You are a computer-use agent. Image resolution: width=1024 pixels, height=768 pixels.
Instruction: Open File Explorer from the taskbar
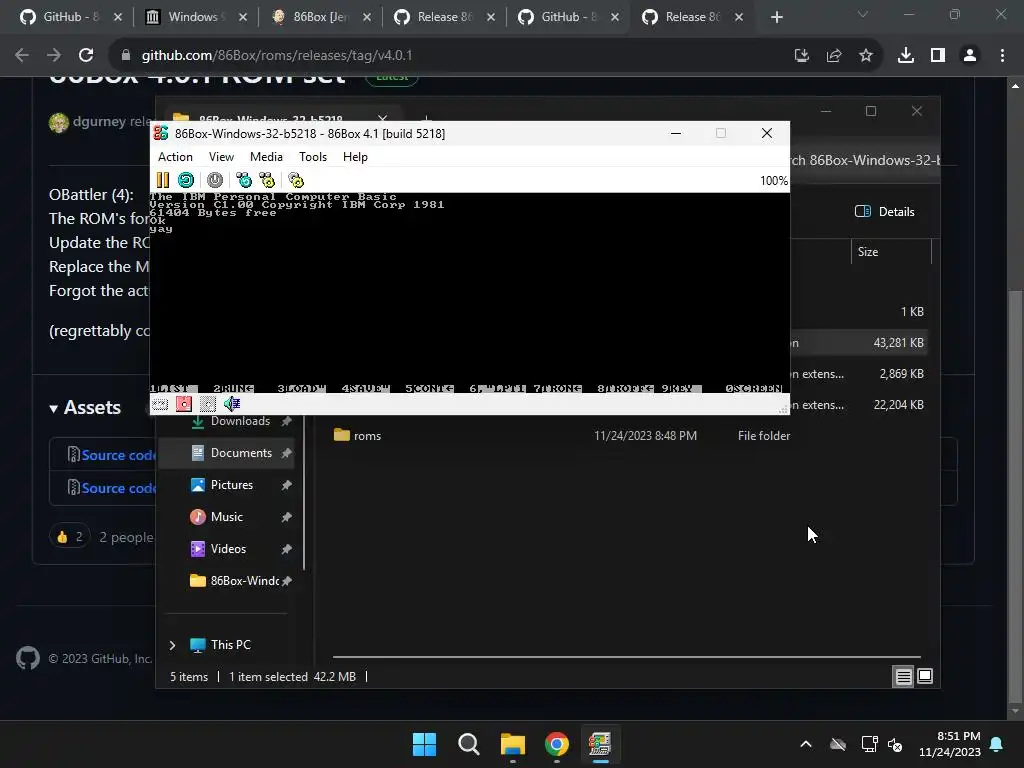coord(513,744)
